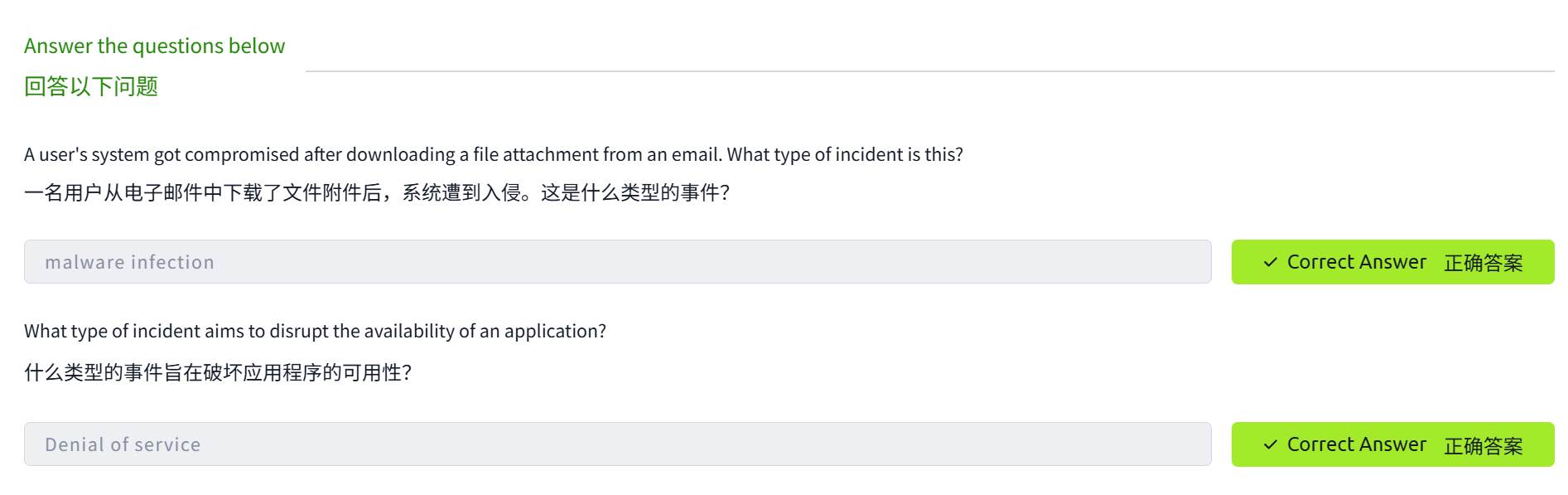Click the English question about the email attachment

pyautogui.click(x=493, y=155)
